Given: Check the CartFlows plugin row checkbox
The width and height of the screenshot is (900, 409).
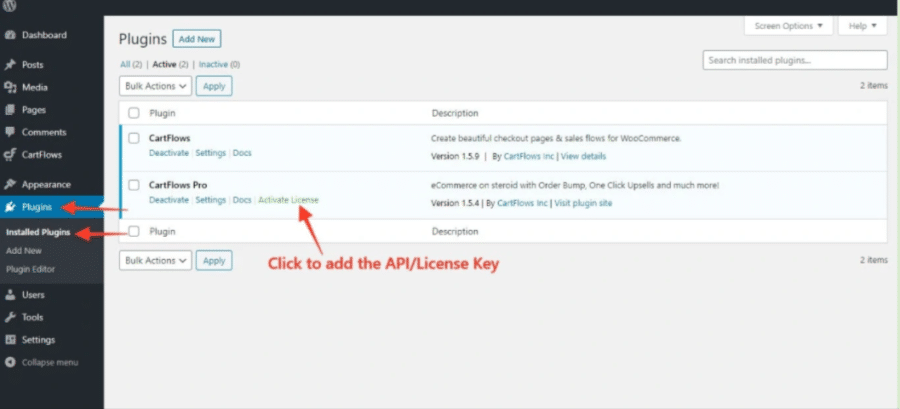Looking at the screenshot, I should coord(134,138).
